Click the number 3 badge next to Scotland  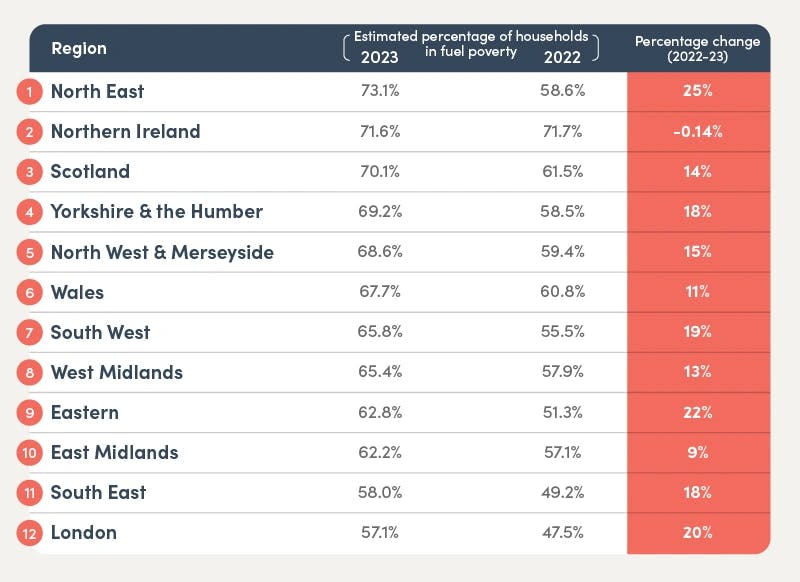pyautogui.click(x=30, y=172)
